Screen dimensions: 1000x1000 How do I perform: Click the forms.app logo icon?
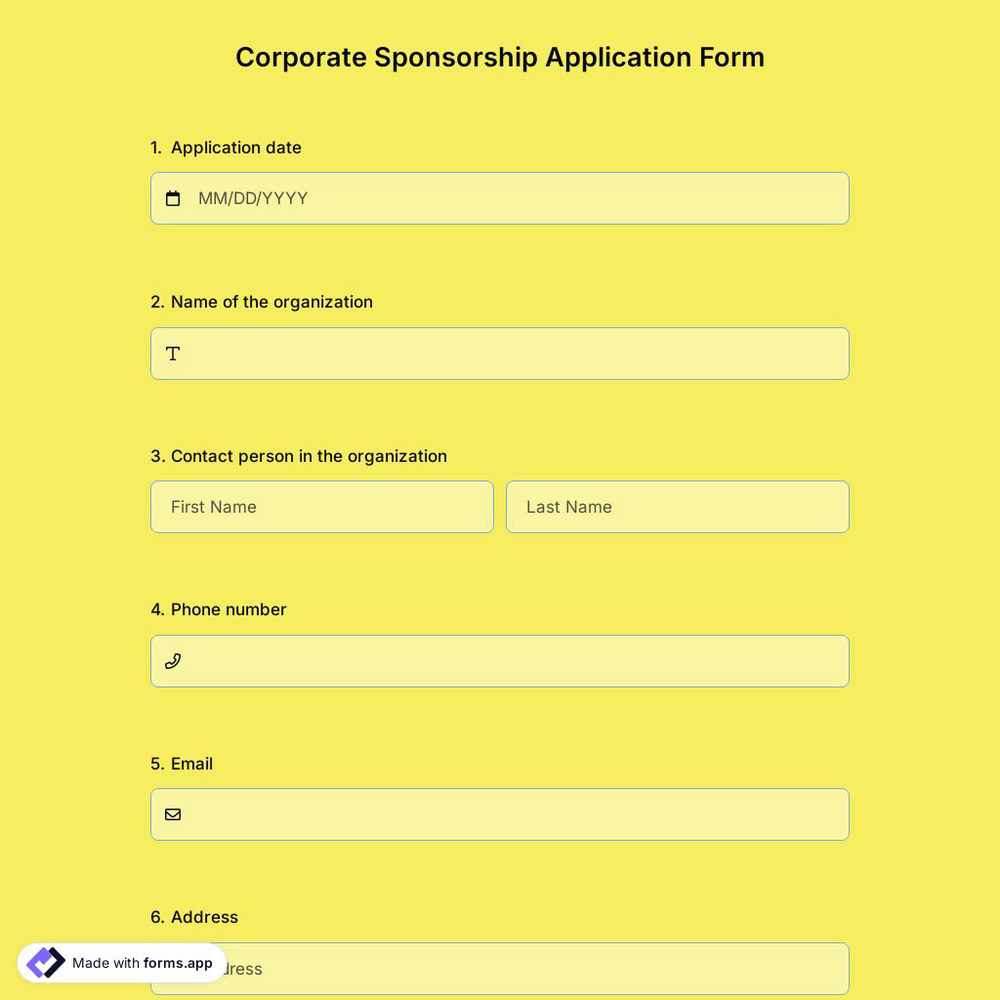point(44,961)
